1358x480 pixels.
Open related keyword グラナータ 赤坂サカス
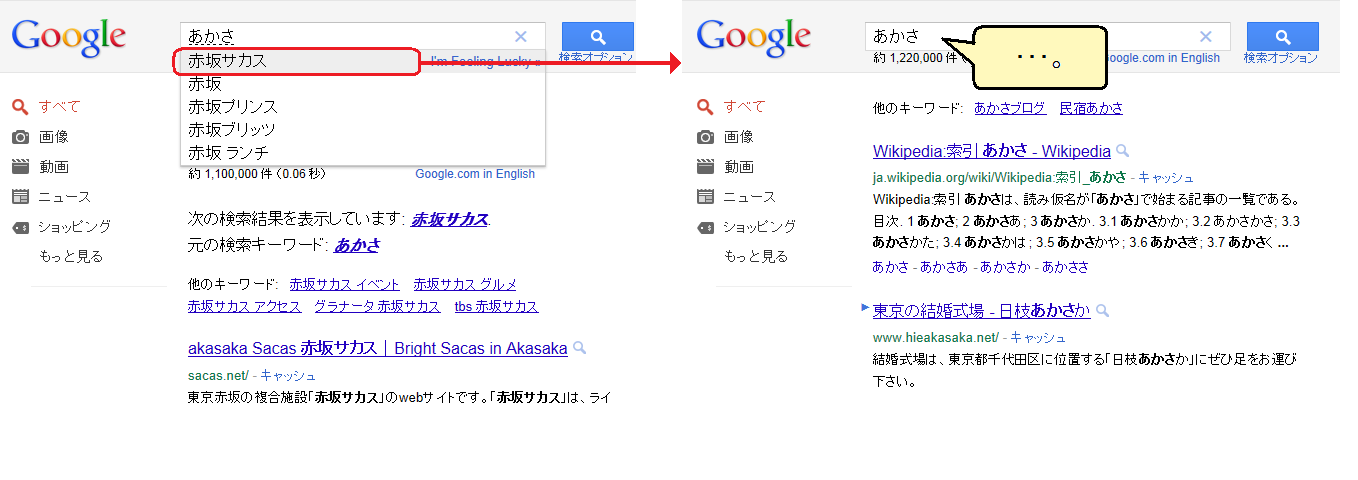point(377,306)
